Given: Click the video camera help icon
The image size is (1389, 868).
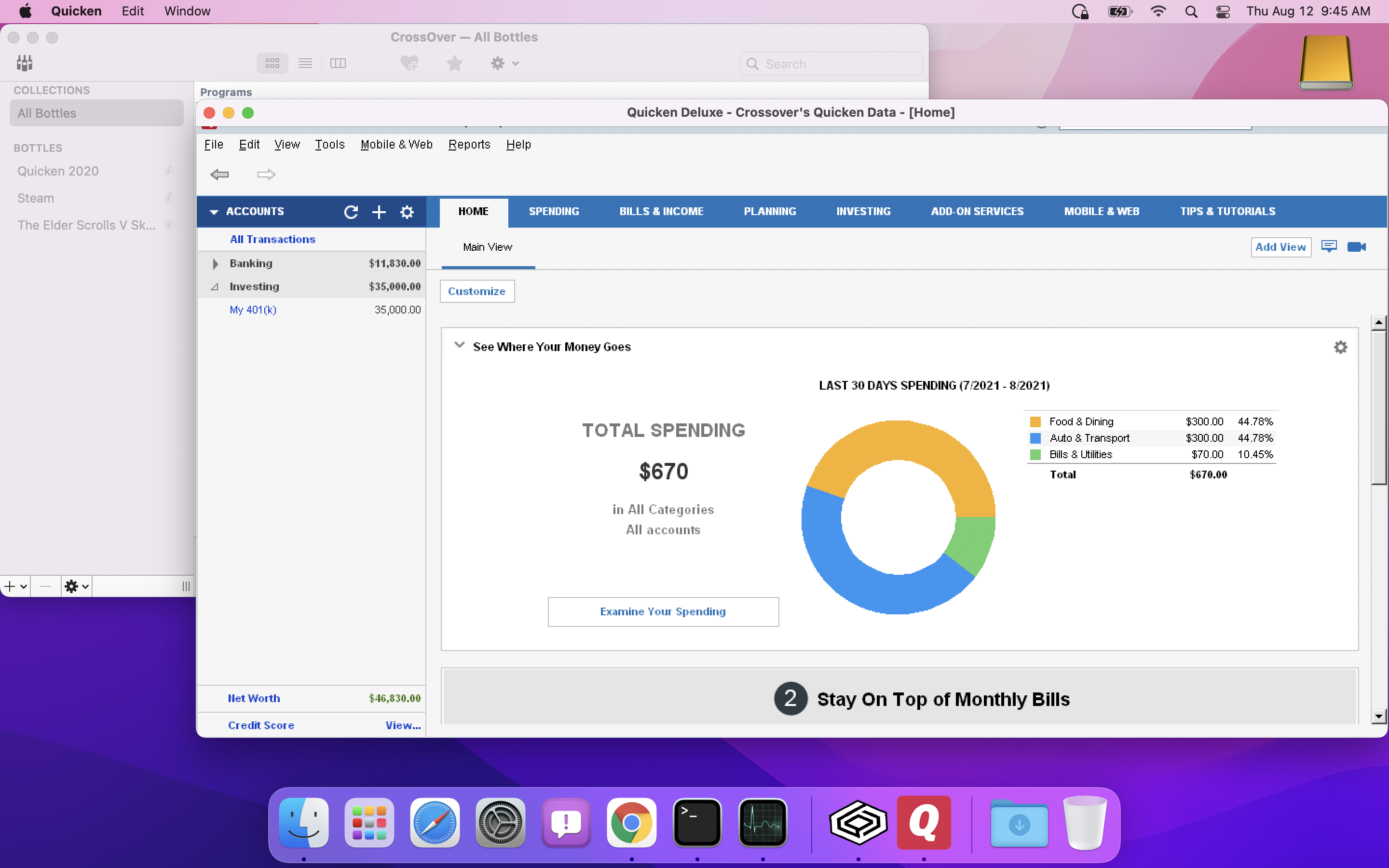Looking at the screenshot, I should (1357, 247).
